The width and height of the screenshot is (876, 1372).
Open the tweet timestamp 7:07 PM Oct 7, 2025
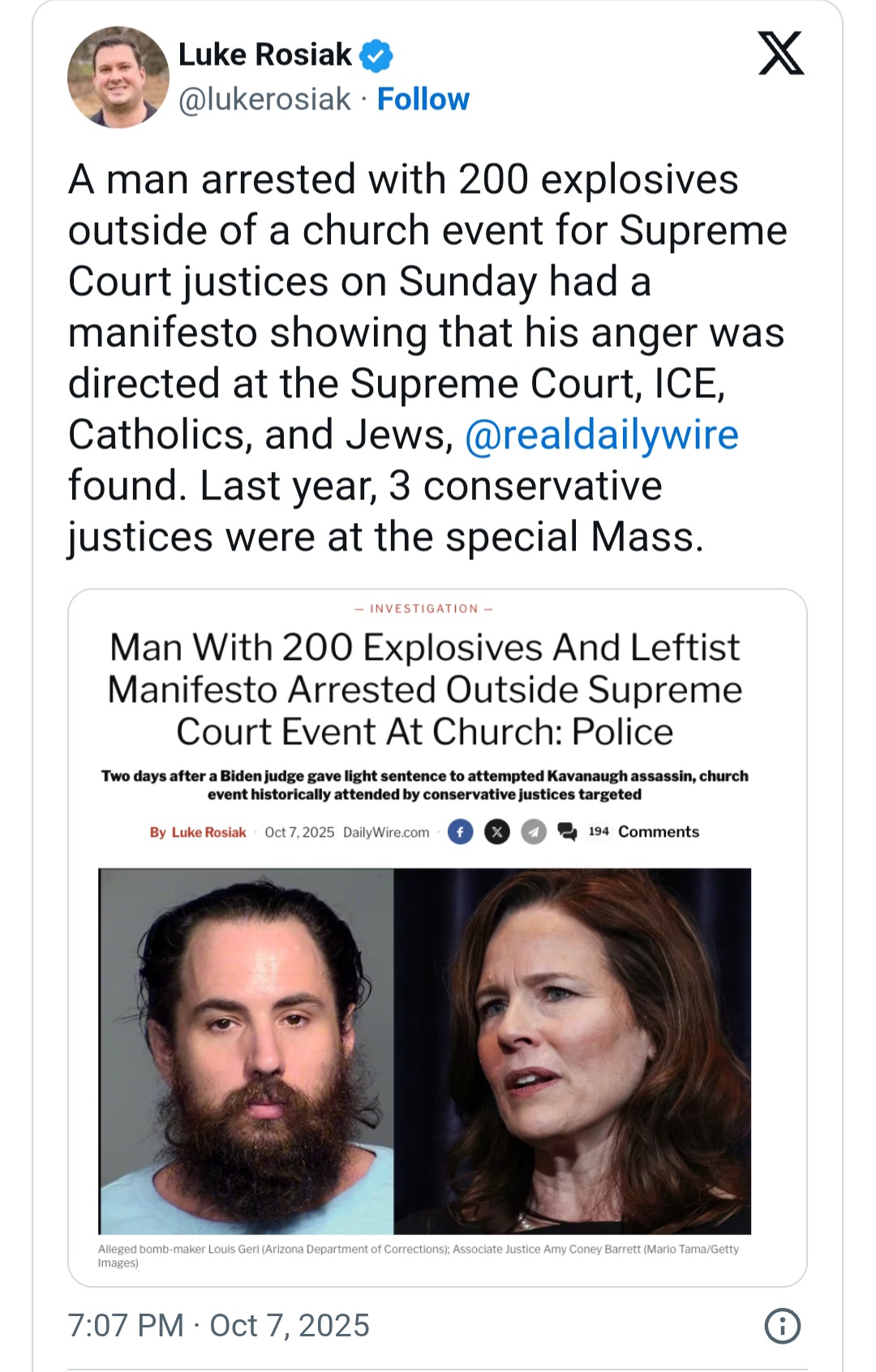[x=219, y=1326]
